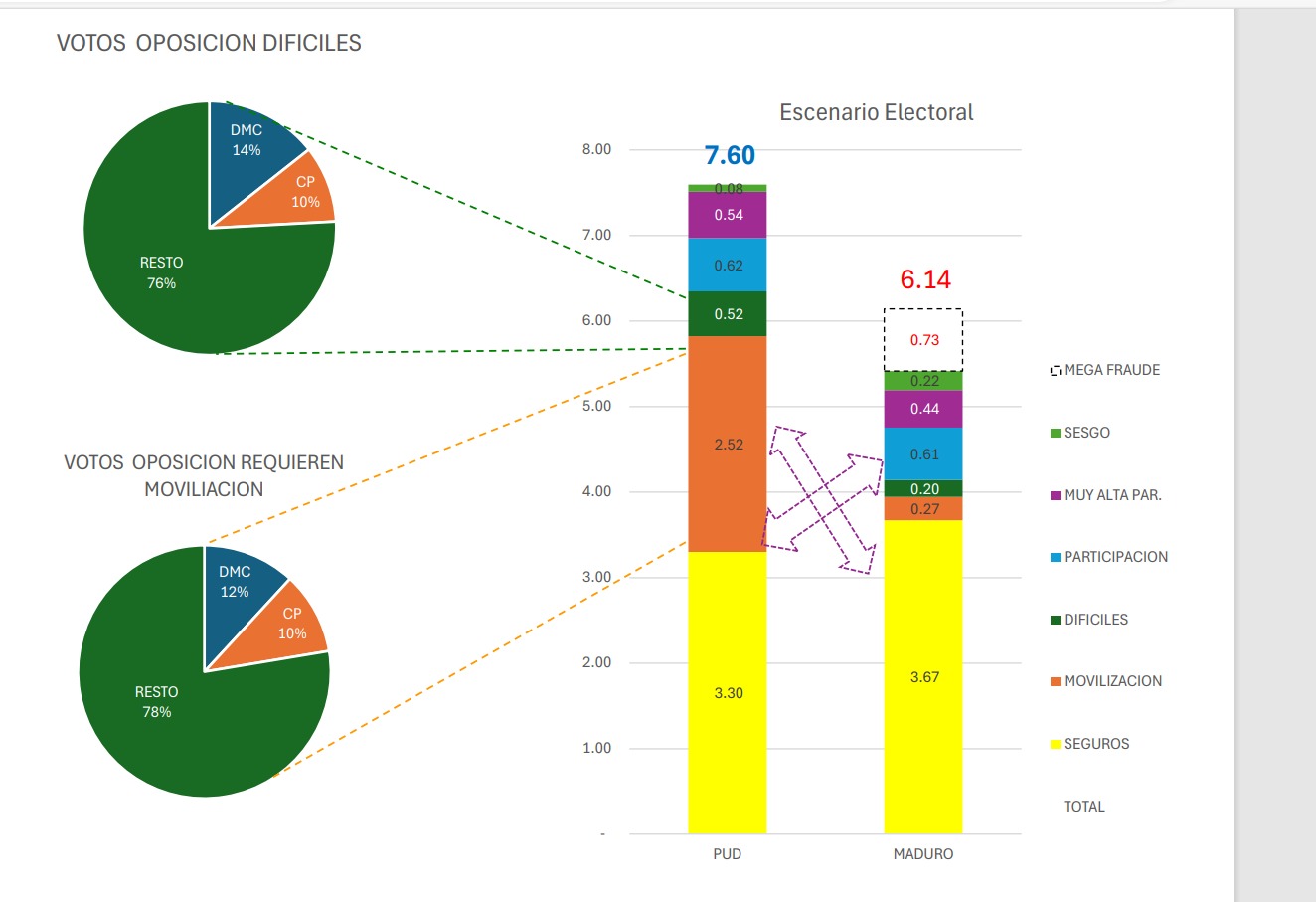Viewport: 1316px width, 902px height.
Task: Click the RESTO 76% pie slice
Action: (161, 272)
